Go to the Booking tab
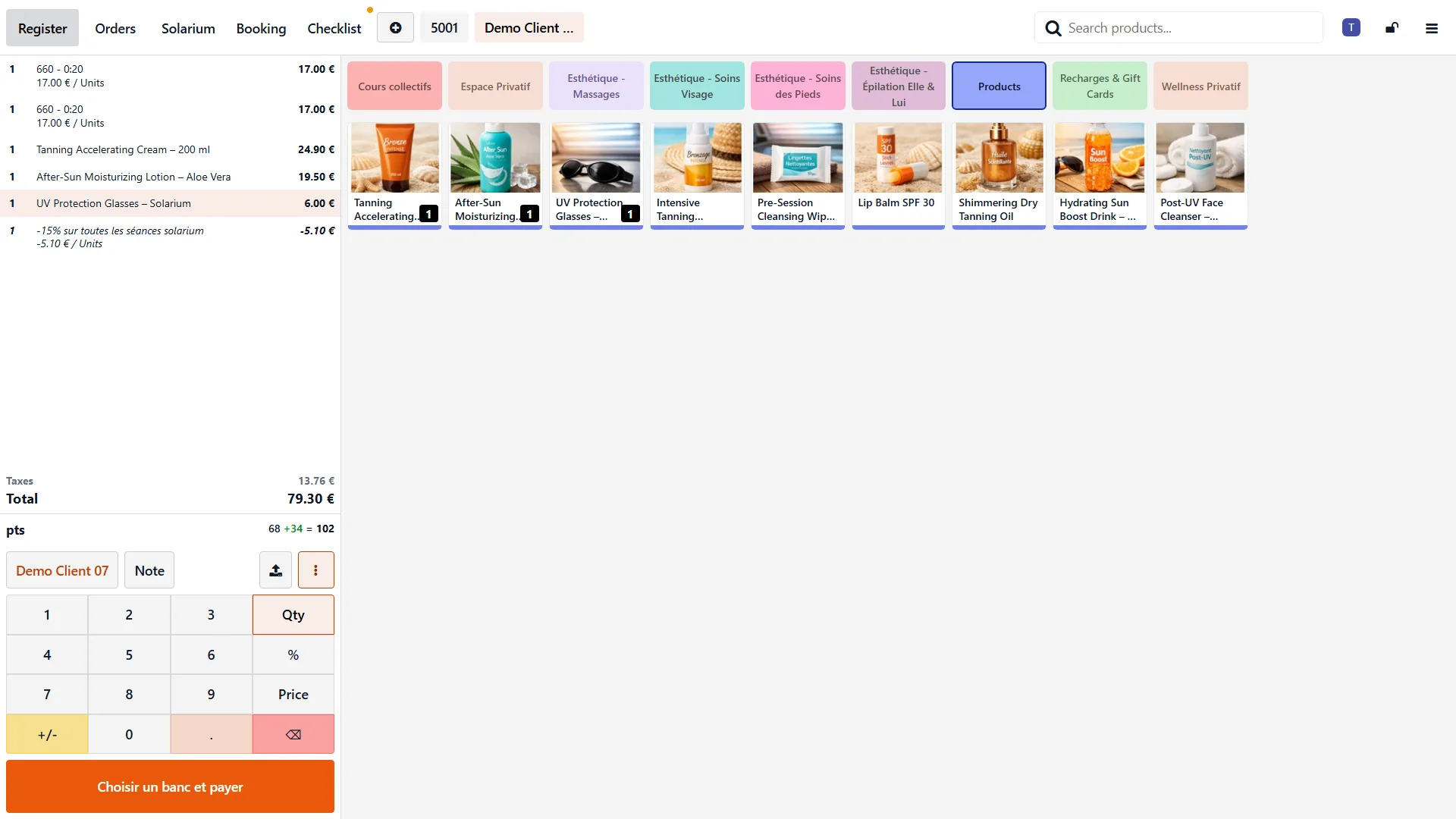 pyautogui.click(x=261, y=28)
